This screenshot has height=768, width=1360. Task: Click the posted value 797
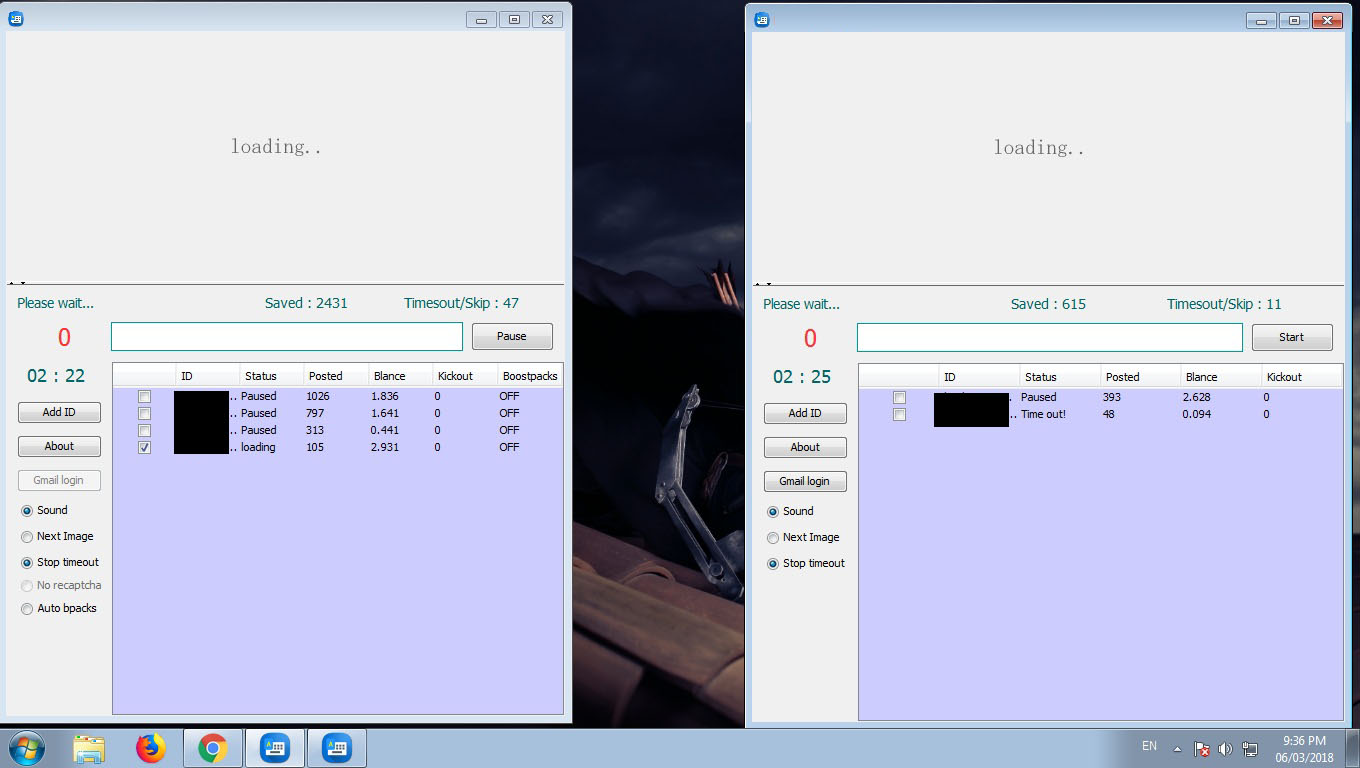pyautogui.click(x=316, y=414)
